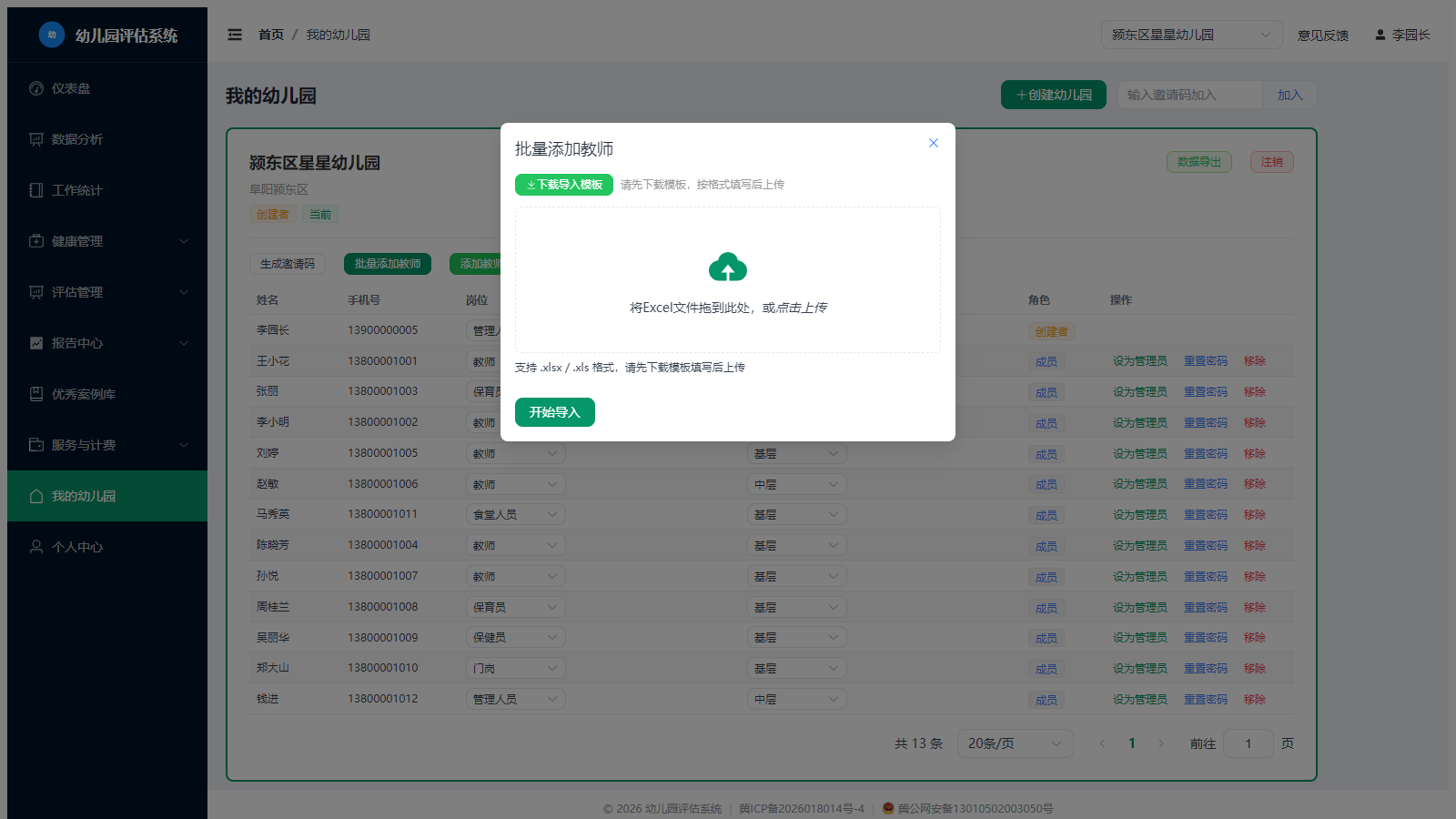1456x819 pixels.
Task: Expand the 评估管理 sidebar menu
Action: coord(107,292)
